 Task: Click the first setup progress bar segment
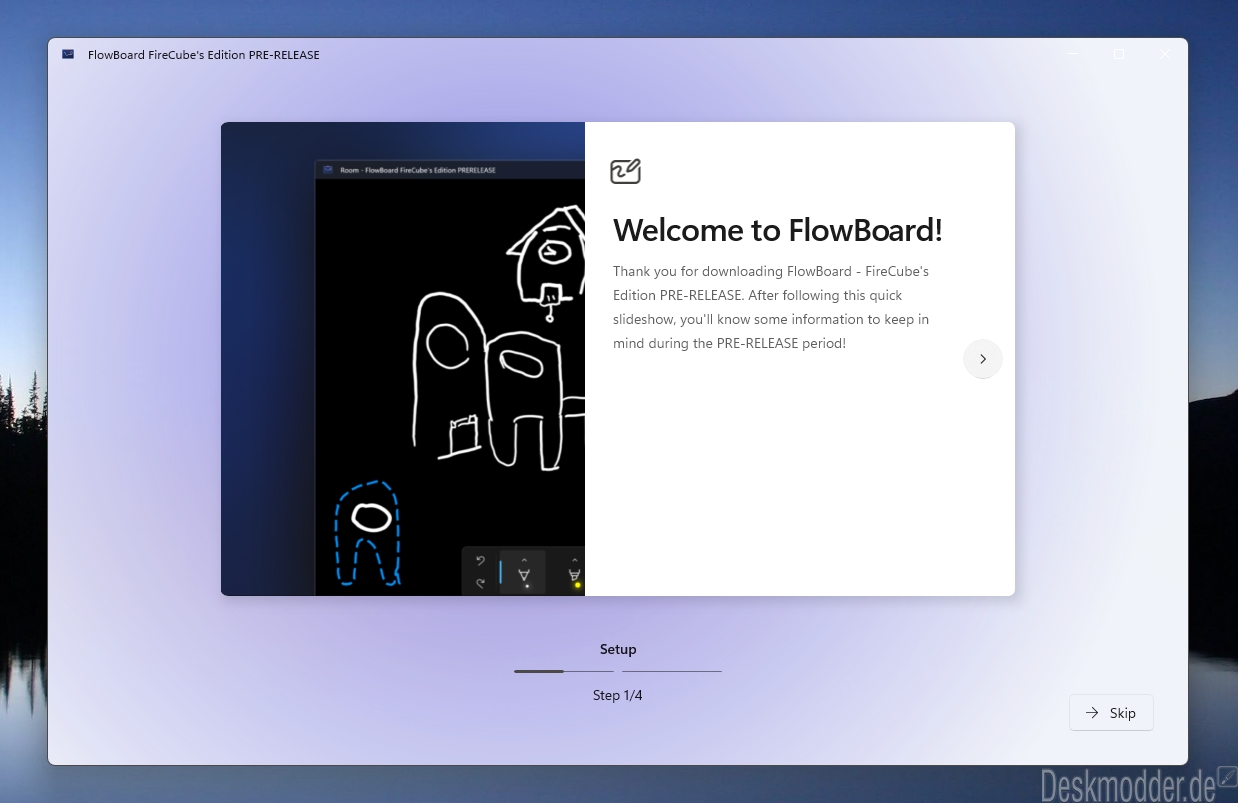point(564,671)
